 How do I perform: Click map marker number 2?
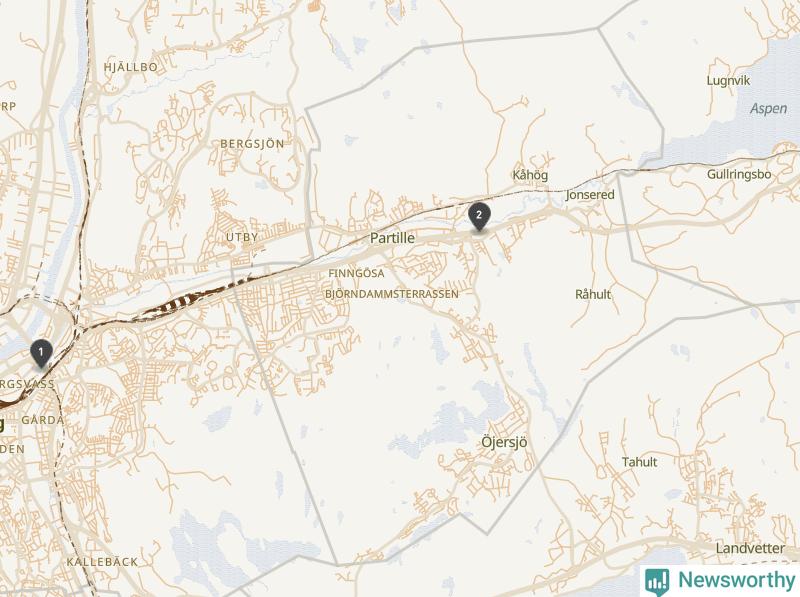(x=479, y=216)
